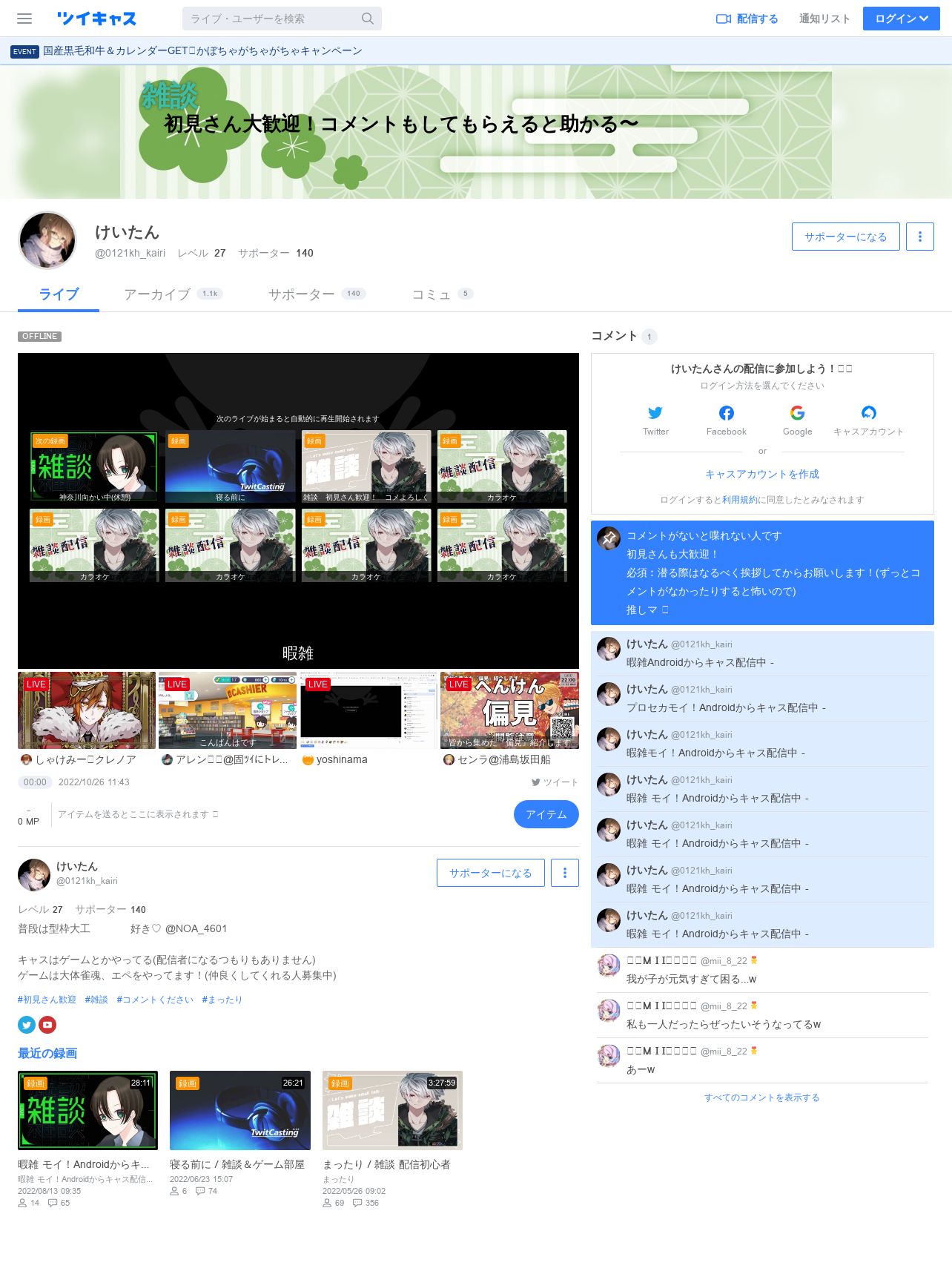
Task: Click the 最近の録画 heading link
Action: [x=47, y=1053]
